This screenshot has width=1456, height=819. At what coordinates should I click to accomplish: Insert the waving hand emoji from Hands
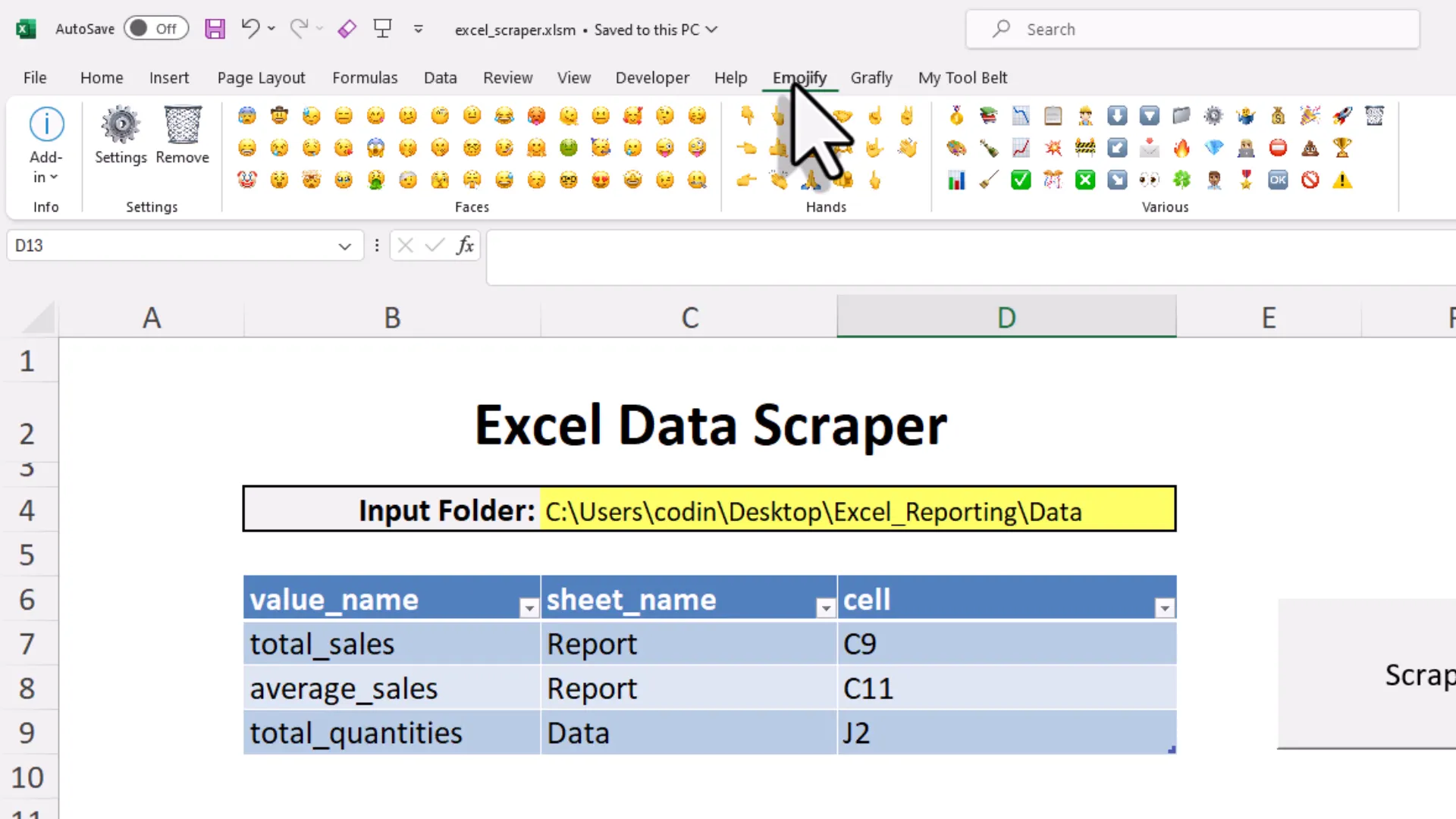tap(908, 147)
